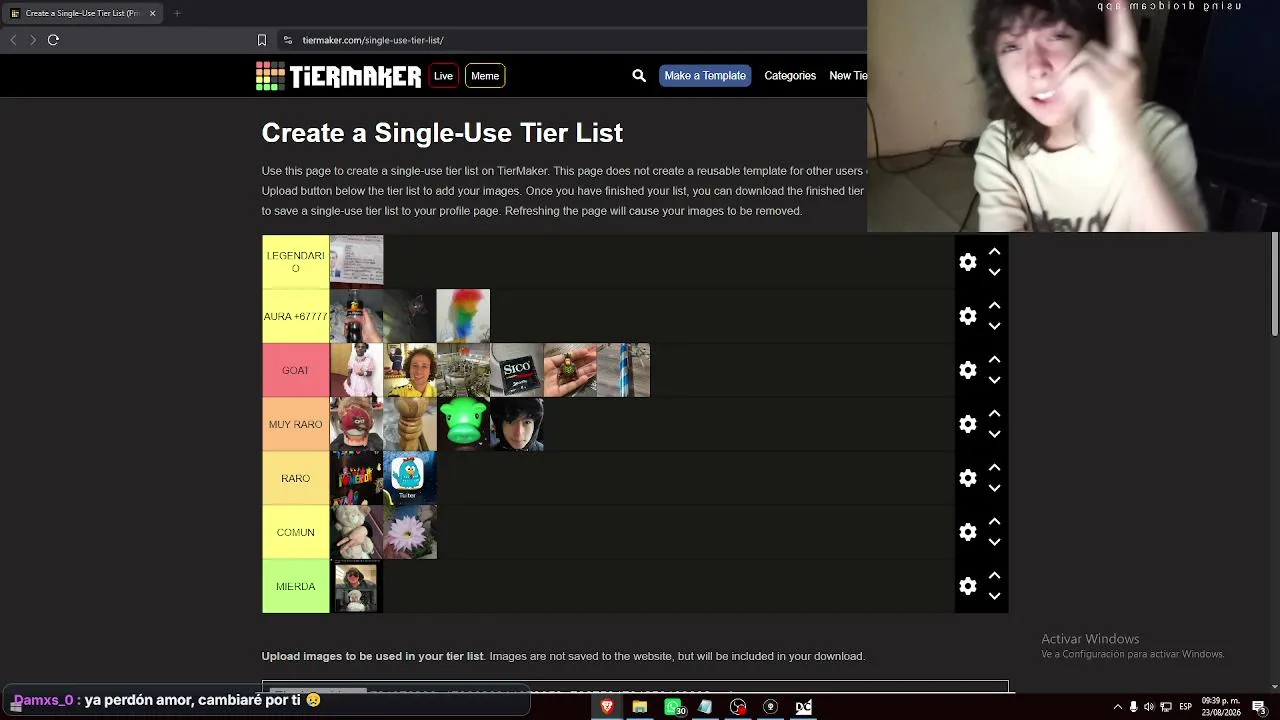Click the AURA +67777 tier label

(x=296, y=316)
